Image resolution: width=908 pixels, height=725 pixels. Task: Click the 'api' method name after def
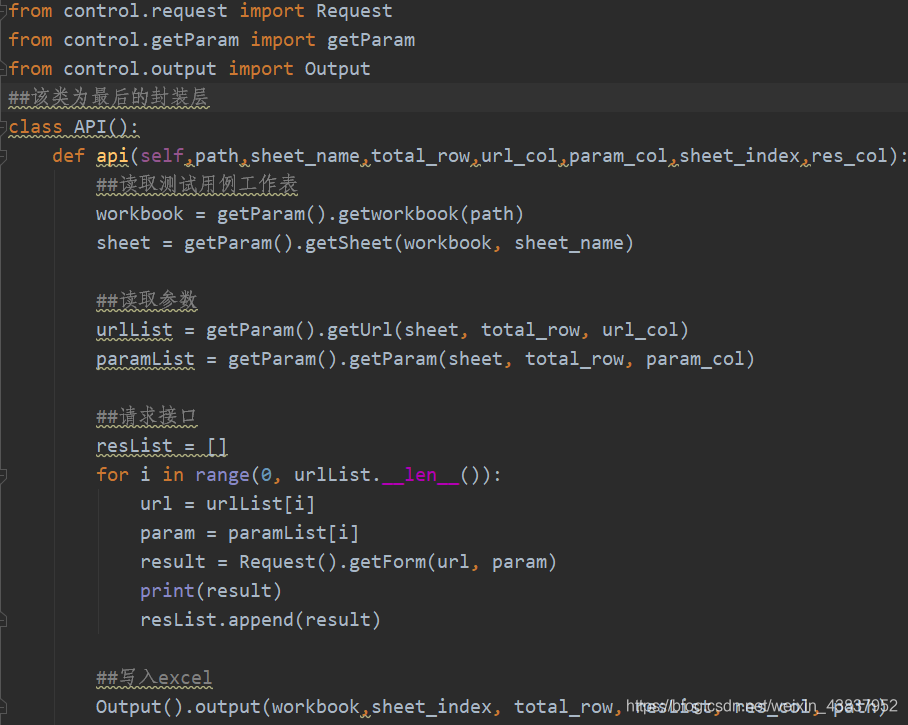[112, 156]
